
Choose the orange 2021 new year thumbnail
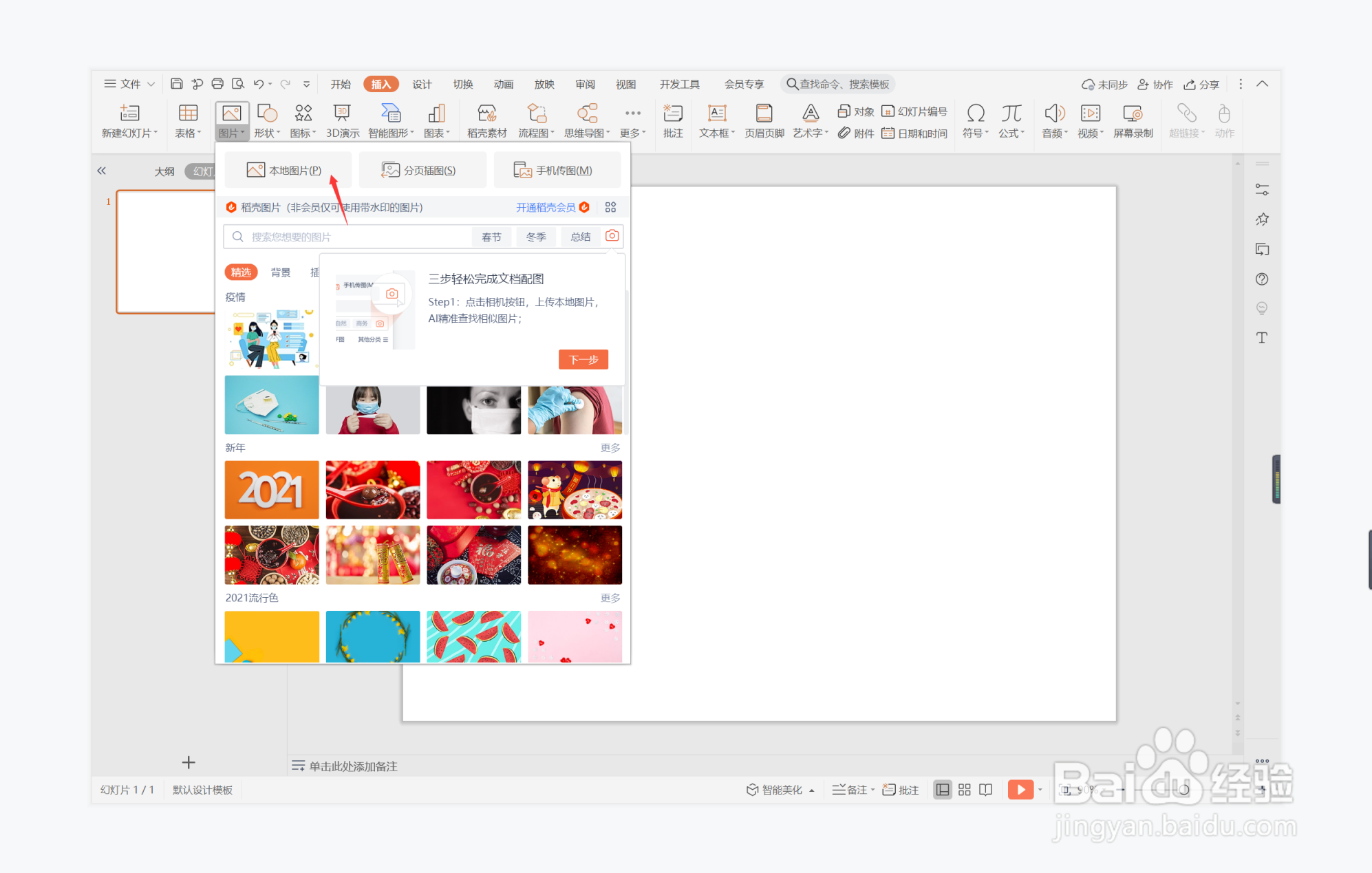tap(272, 489)
